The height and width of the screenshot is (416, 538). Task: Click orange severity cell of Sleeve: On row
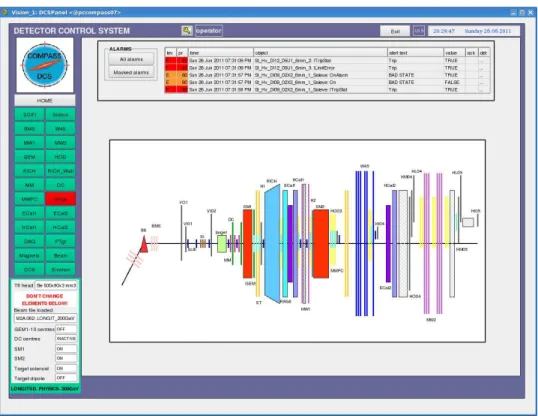pyautogui.click(x=171, y=82)
